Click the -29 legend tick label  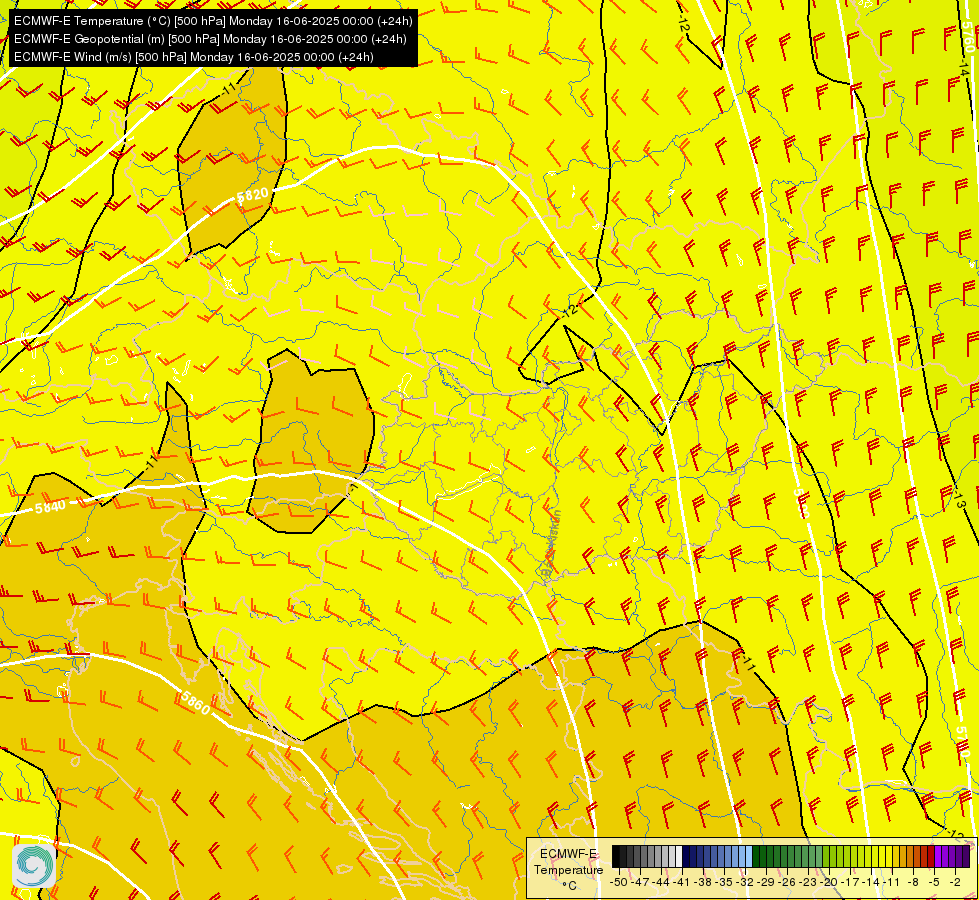pyautogui.click(x=766, y=882)
